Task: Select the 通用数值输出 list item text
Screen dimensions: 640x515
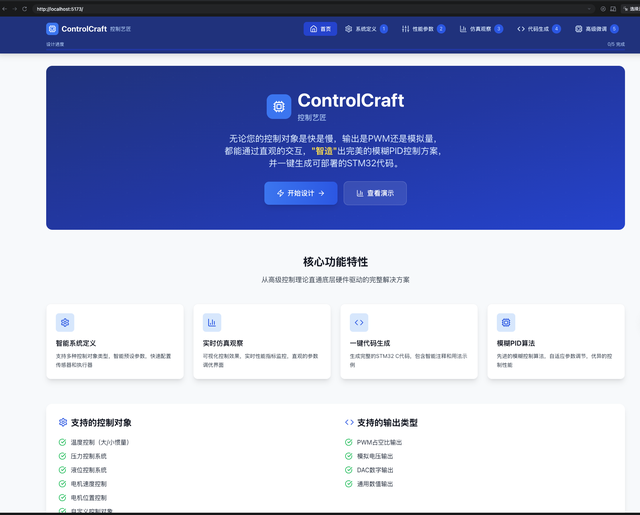Action: (375, 484)
